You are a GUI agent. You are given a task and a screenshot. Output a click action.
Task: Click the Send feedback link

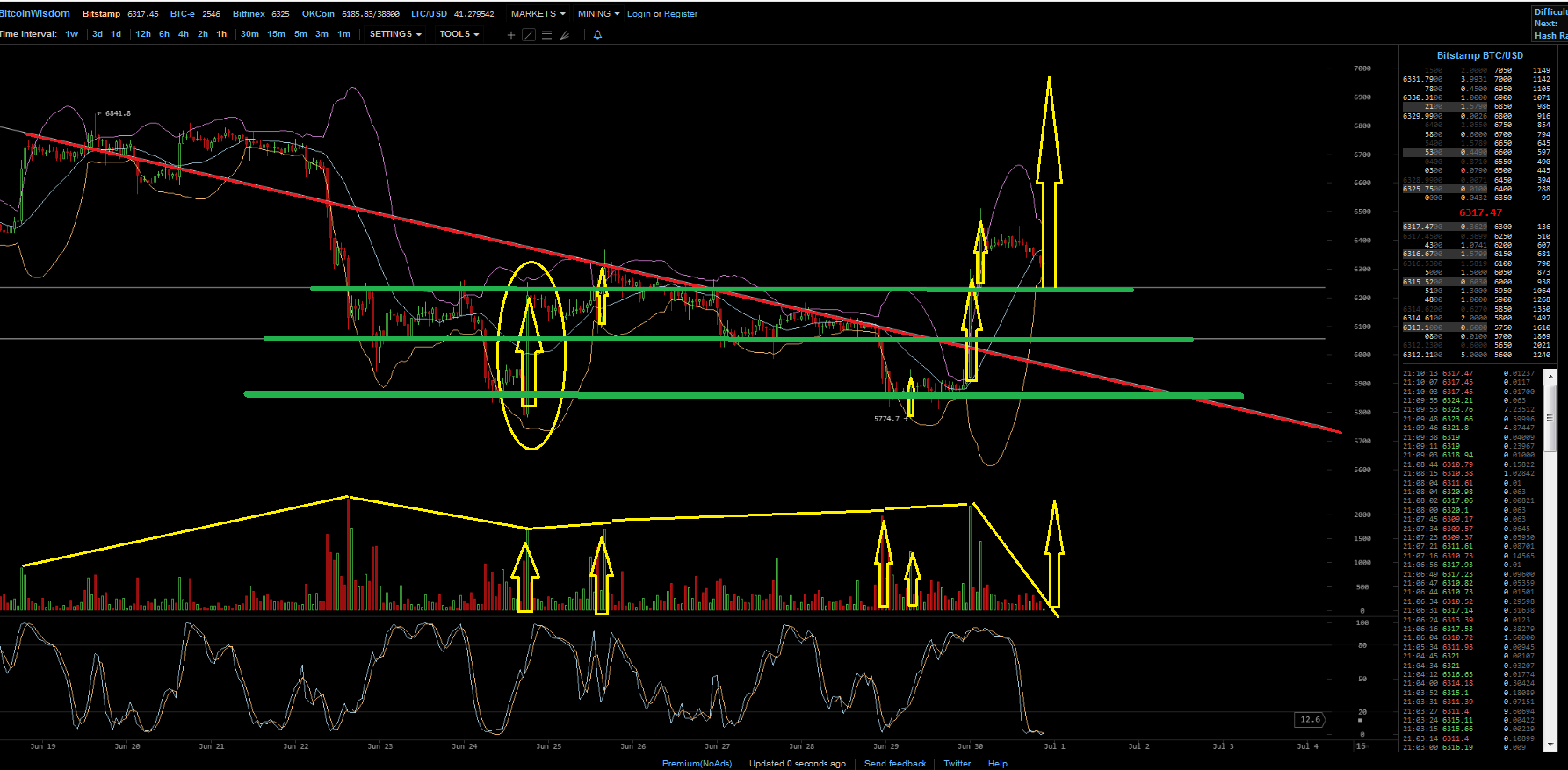(895, 764)
